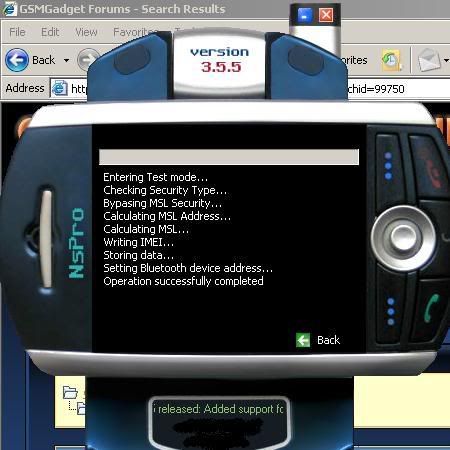Image resolution: width=450 pixels, height=450 pixels.
Task: Close NSPro using the red X button
Action: pyautogui.click(x=326, y=15)
